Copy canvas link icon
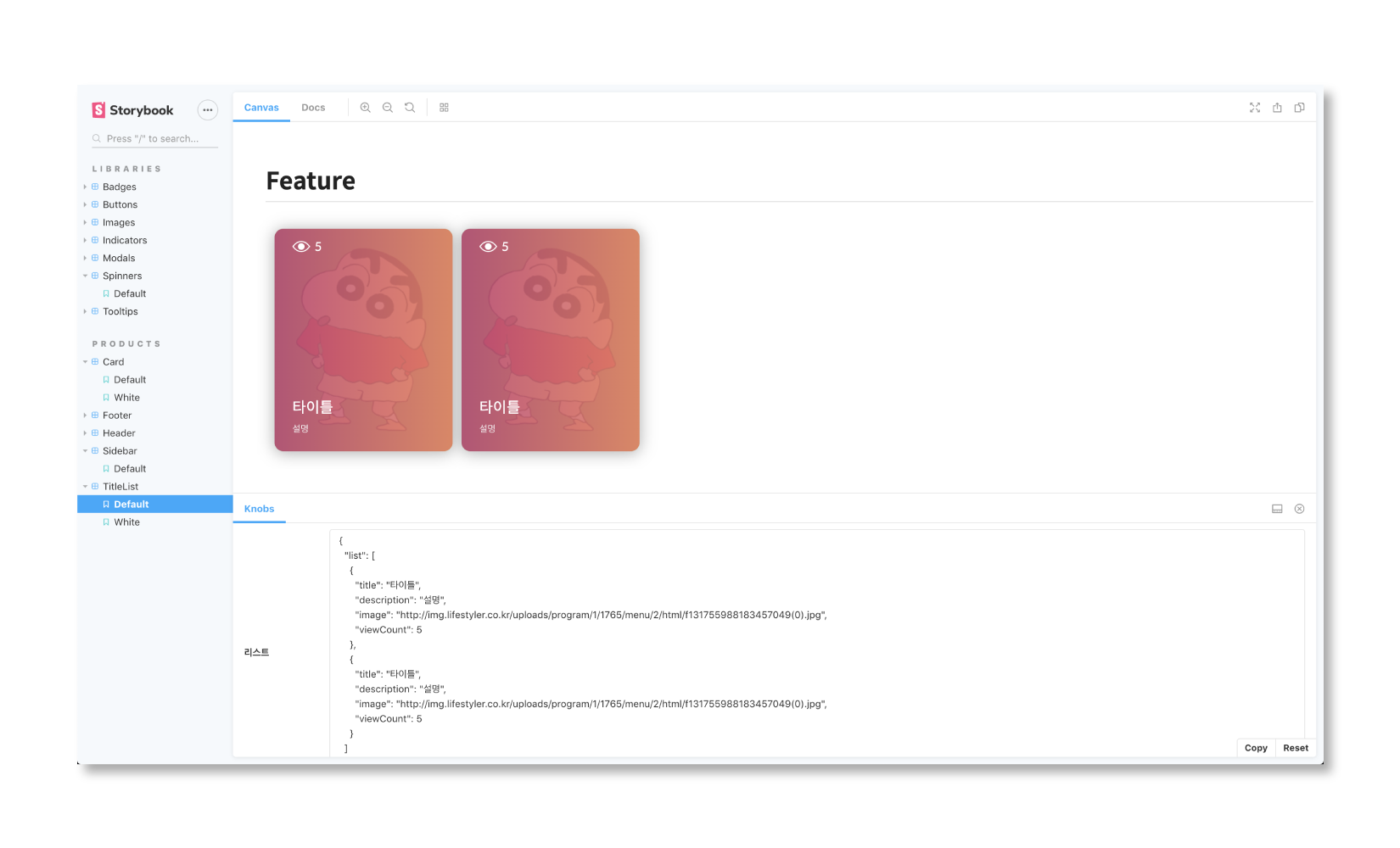This screenshot has height=848, width=1400. pyautogui.click(x=1299, y=108)
